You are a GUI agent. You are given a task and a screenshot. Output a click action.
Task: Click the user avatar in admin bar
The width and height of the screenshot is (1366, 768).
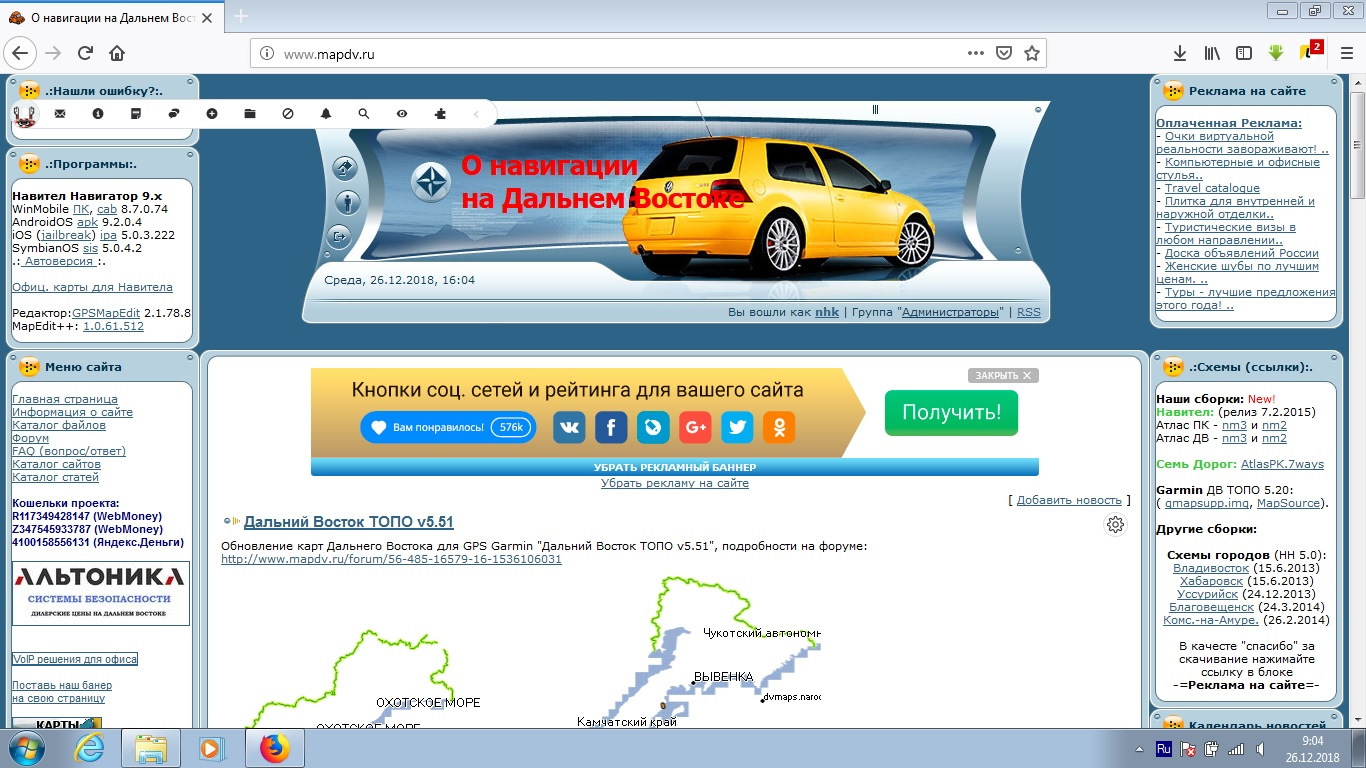[x=25, y=114]
